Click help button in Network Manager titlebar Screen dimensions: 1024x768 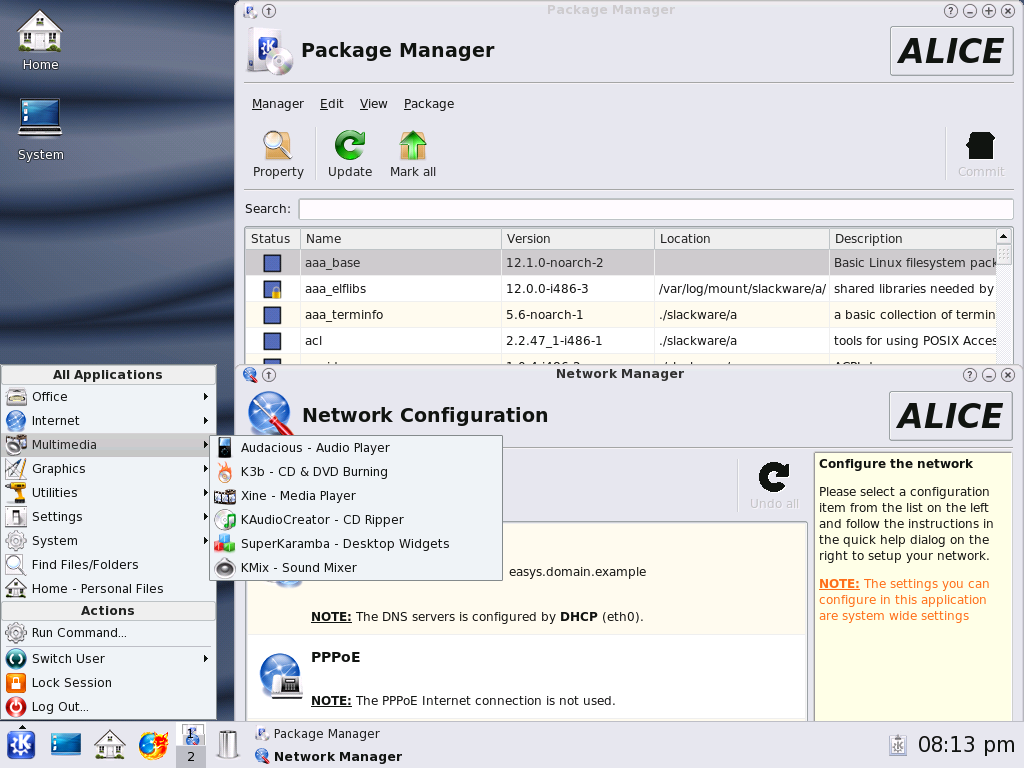pyautogui.click(x=970, y=375)
